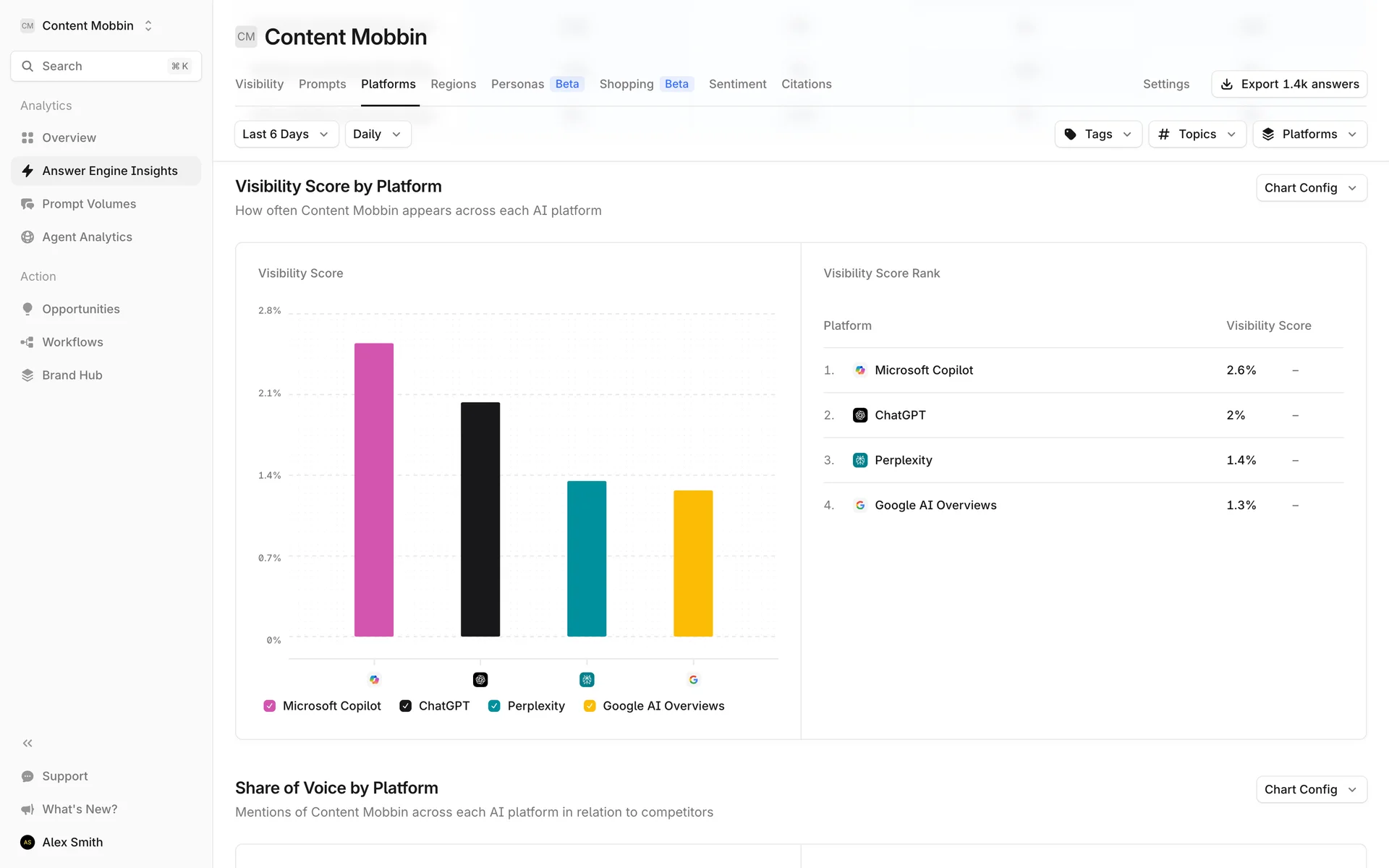Click the Prompt Volumes chat icon
Screen dimensions: 1389x868
[x=27, y=204]
